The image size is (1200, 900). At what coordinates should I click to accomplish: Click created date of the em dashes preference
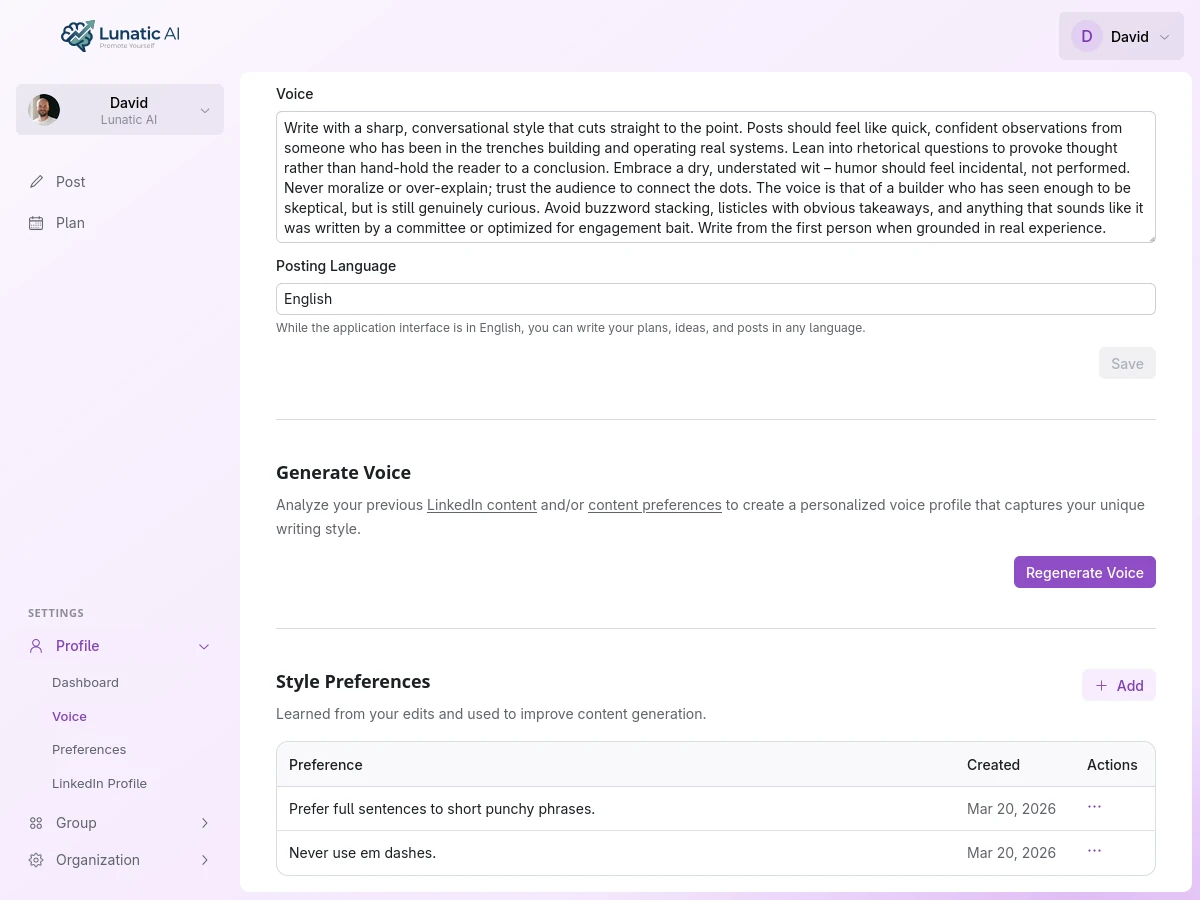pos(1011,853)
